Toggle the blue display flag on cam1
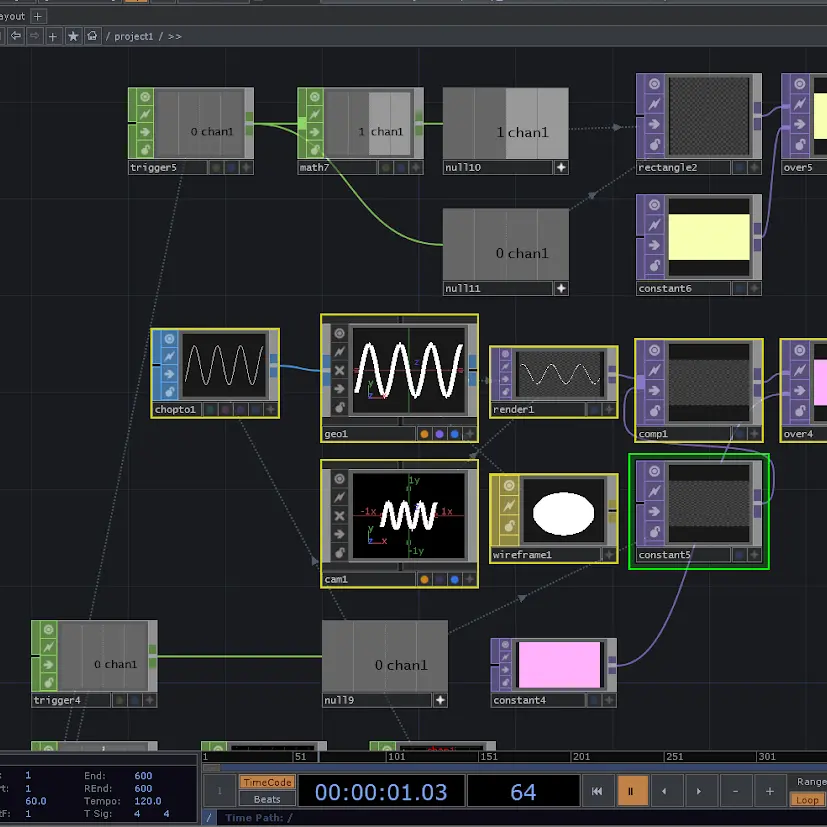The height and width of the screenshot is (827, 827). pyautogui.click(x=454, y=579)
